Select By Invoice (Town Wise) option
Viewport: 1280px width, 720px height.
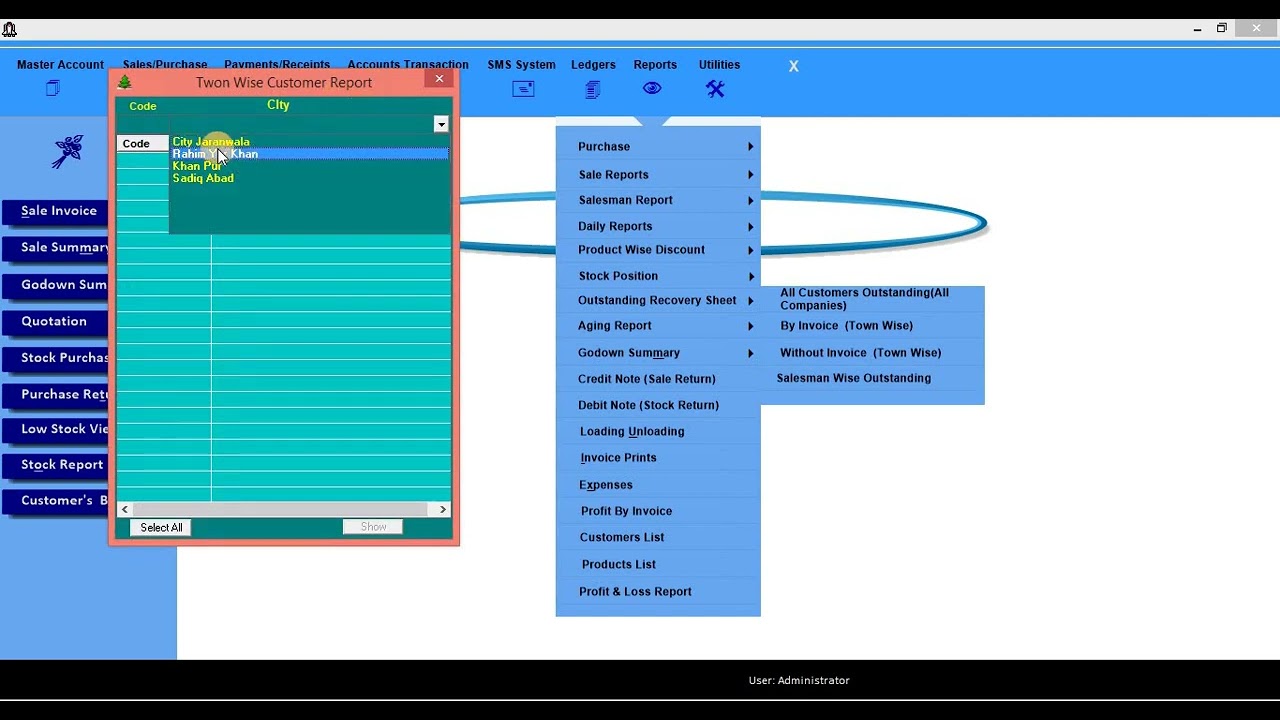coord(846,326)
